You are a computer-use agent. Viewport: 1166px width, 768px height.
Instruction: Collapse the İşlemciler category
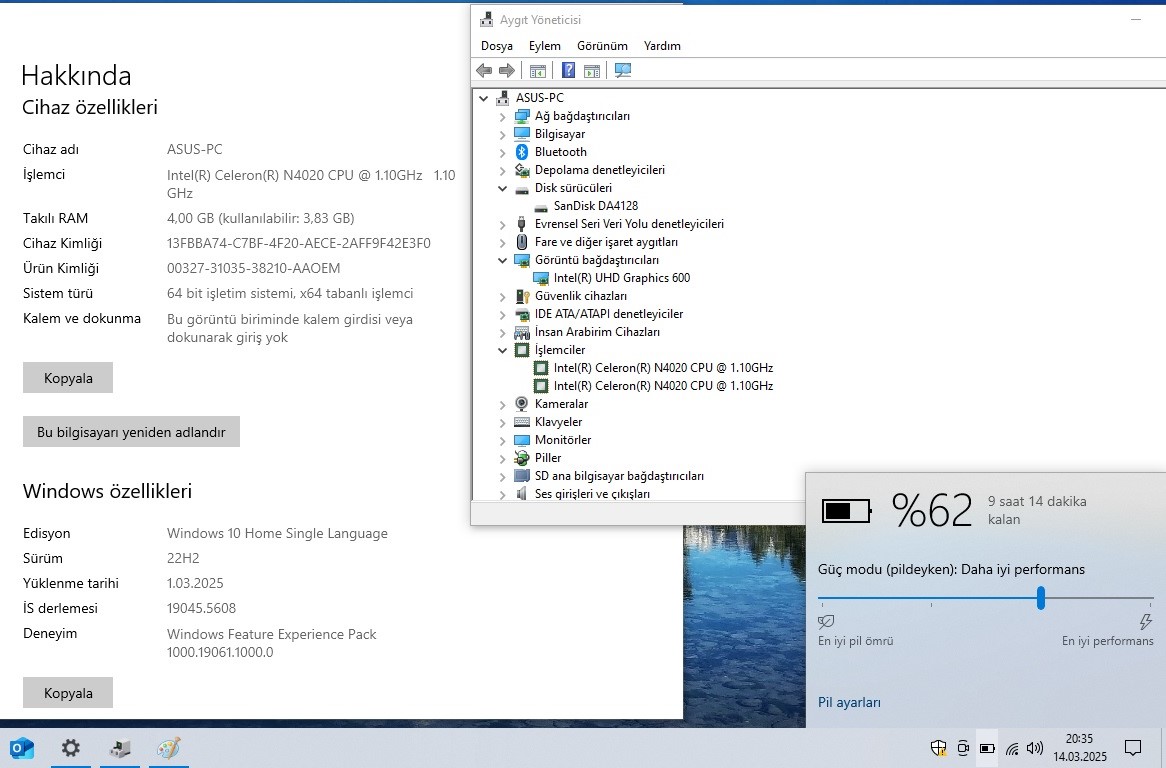coord(503,350)
